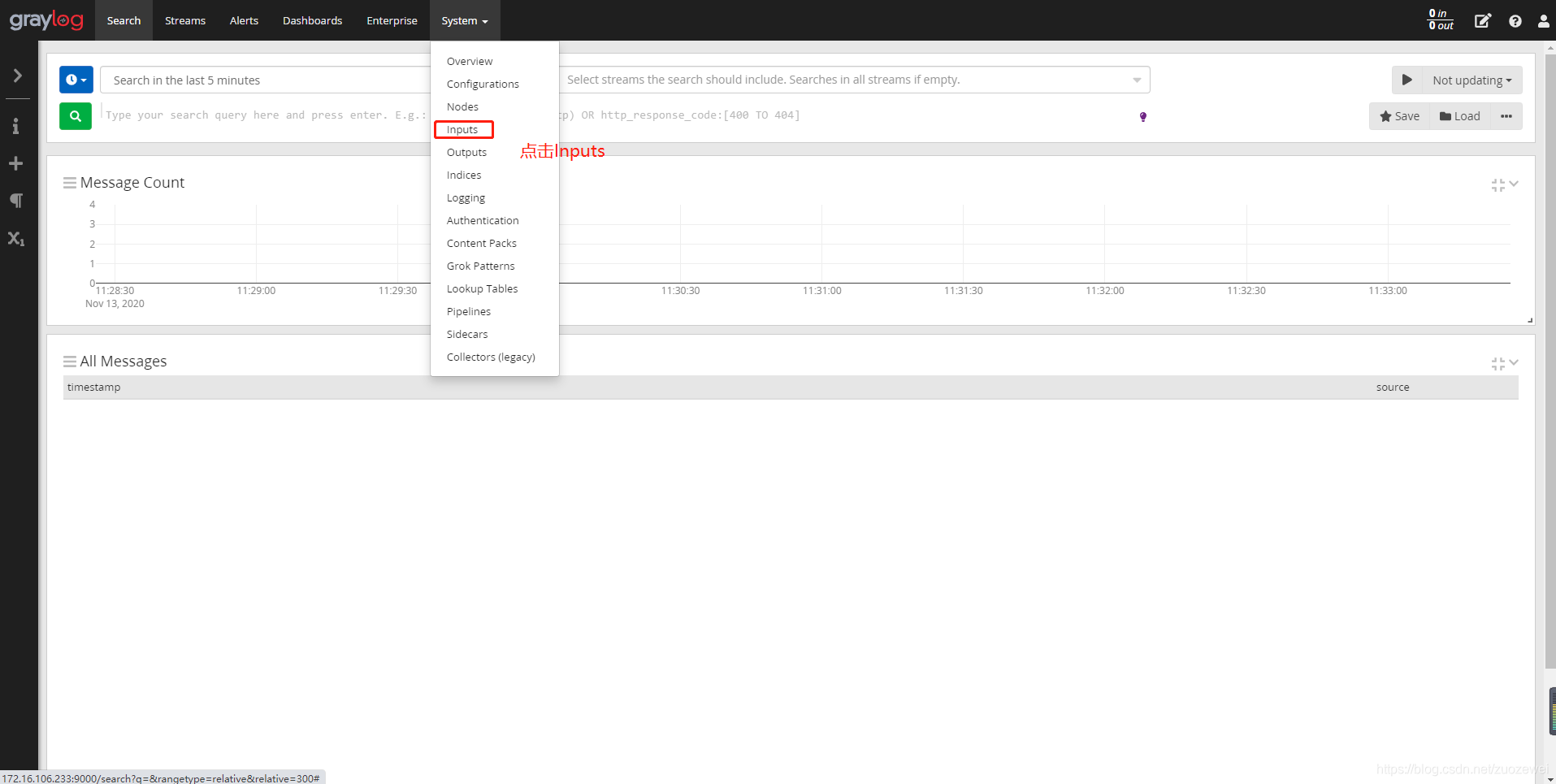Click the Message Count resize handle corner
Image resolution: width=1556 pixels, height=784 pixels.
(x=1530, y=320)
